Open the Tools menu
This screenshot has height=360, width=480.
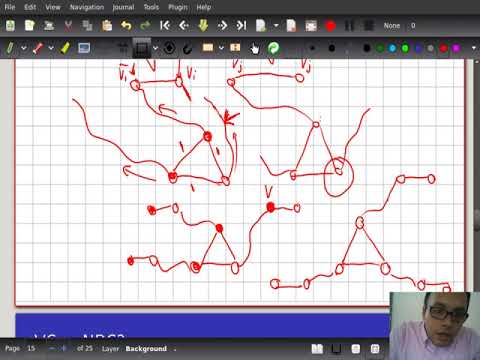tap(151, 7)
